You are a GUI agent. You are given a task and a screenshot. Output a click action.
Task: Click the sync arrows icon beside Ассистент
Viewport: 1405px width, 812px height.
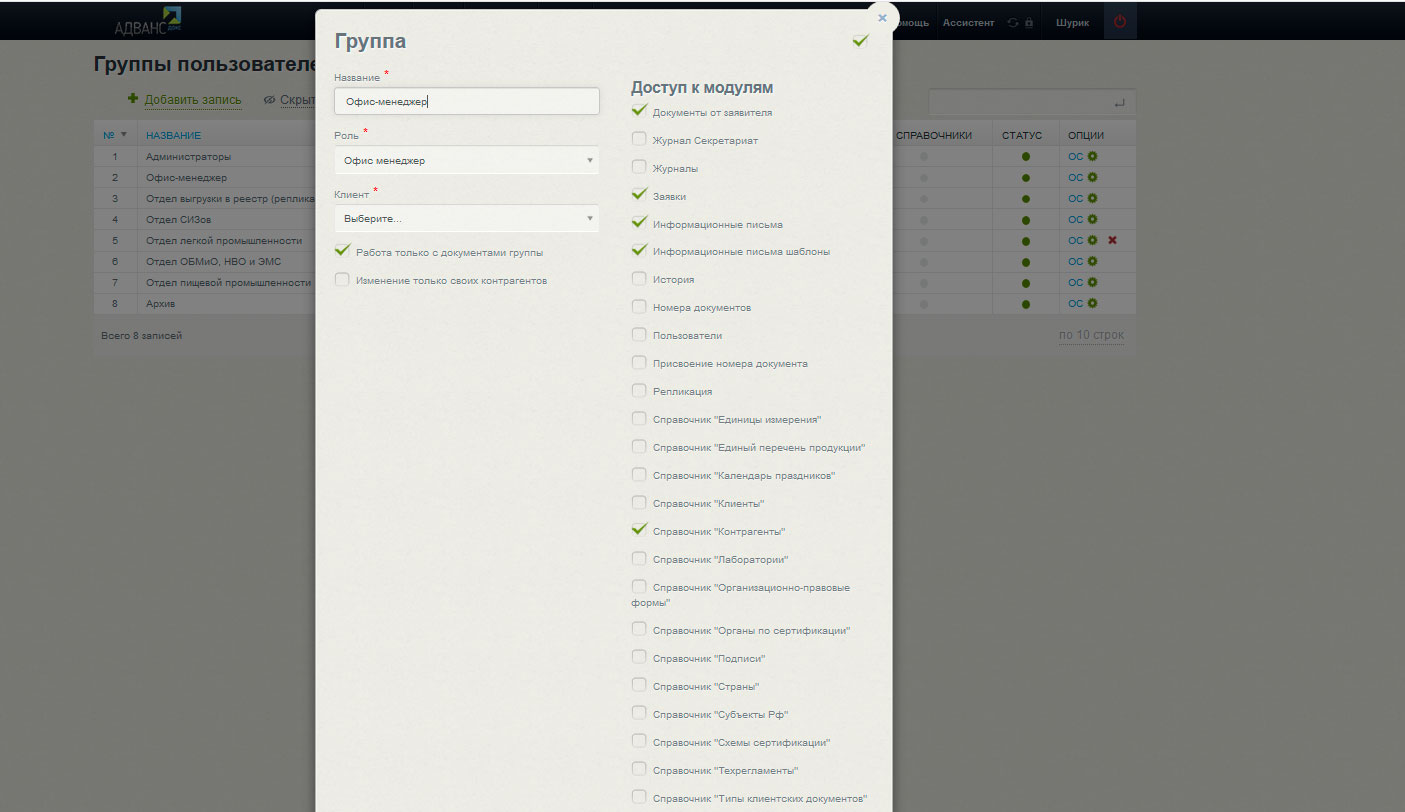point(1012,23)
